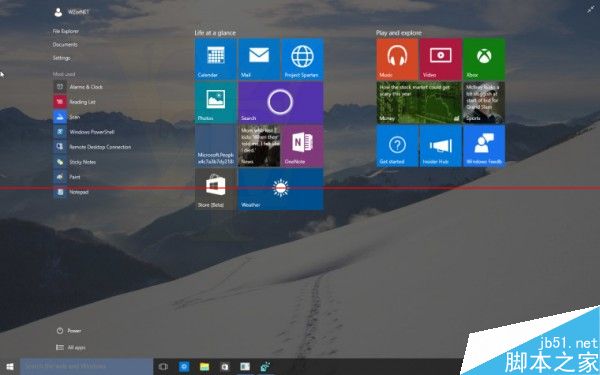The height and width of the screenshot is (375, 600).
Task: Open the red Video tile
Action: pos(440,59)
